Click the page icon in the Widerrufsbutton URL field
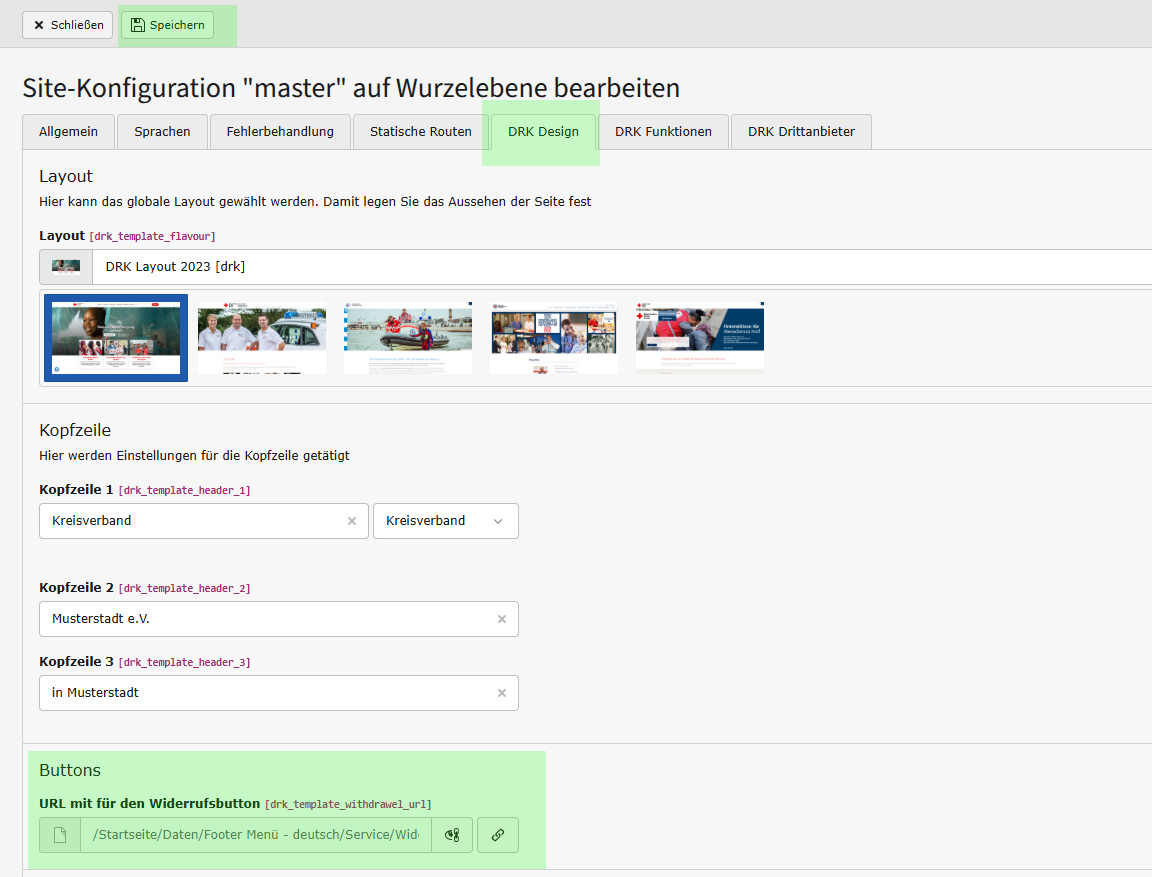 coord(60,835)
